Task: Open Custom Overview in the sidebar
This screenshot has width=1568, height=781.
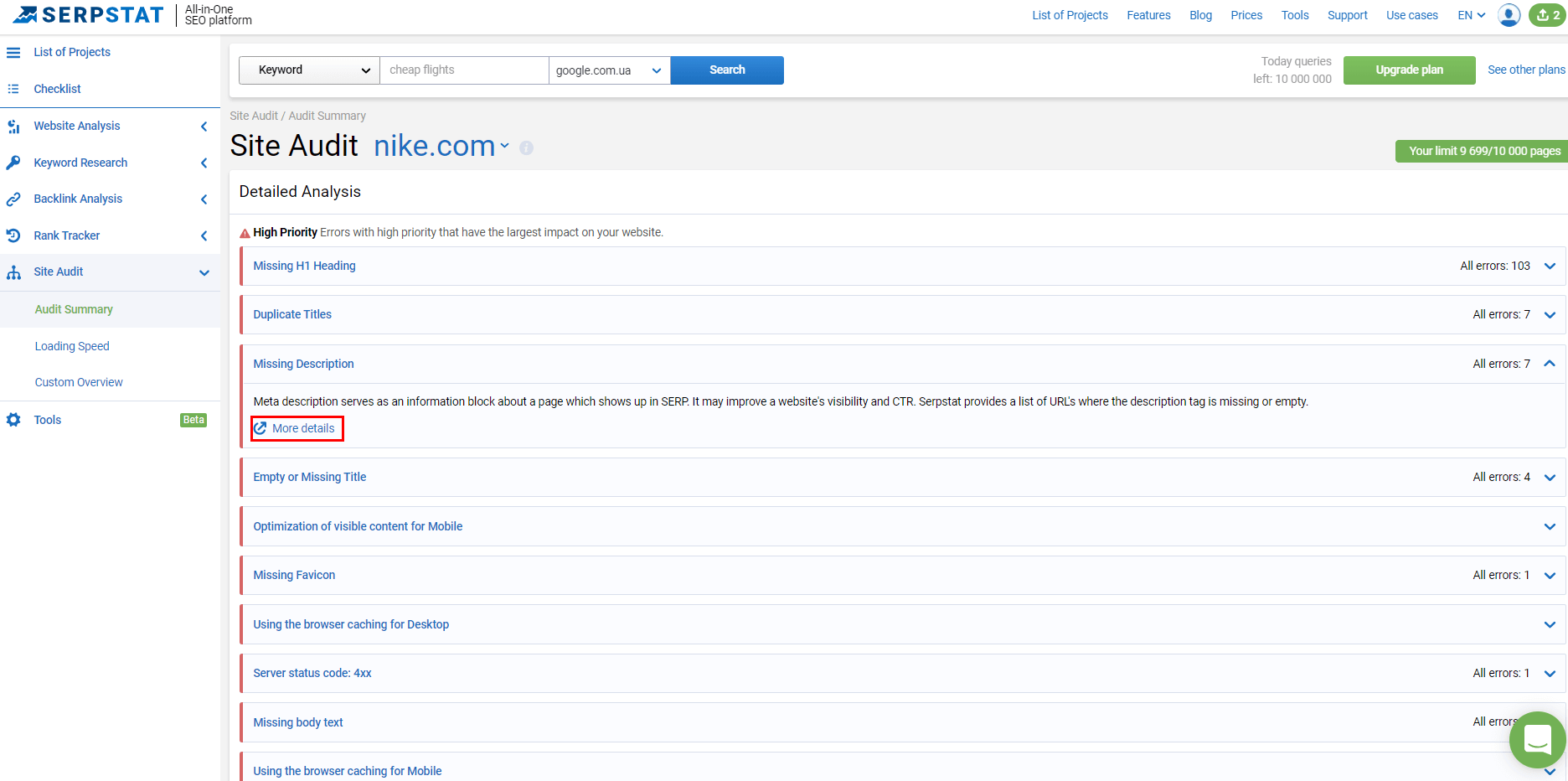Action: [x=79, y=382]
